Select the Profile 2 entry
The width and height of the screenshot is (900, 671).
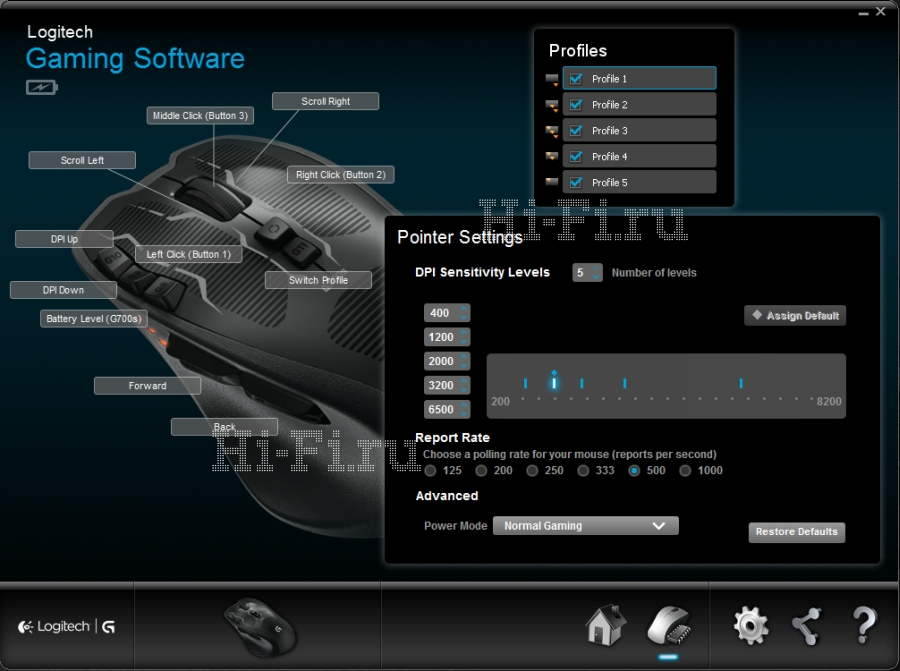coord(640,105)
